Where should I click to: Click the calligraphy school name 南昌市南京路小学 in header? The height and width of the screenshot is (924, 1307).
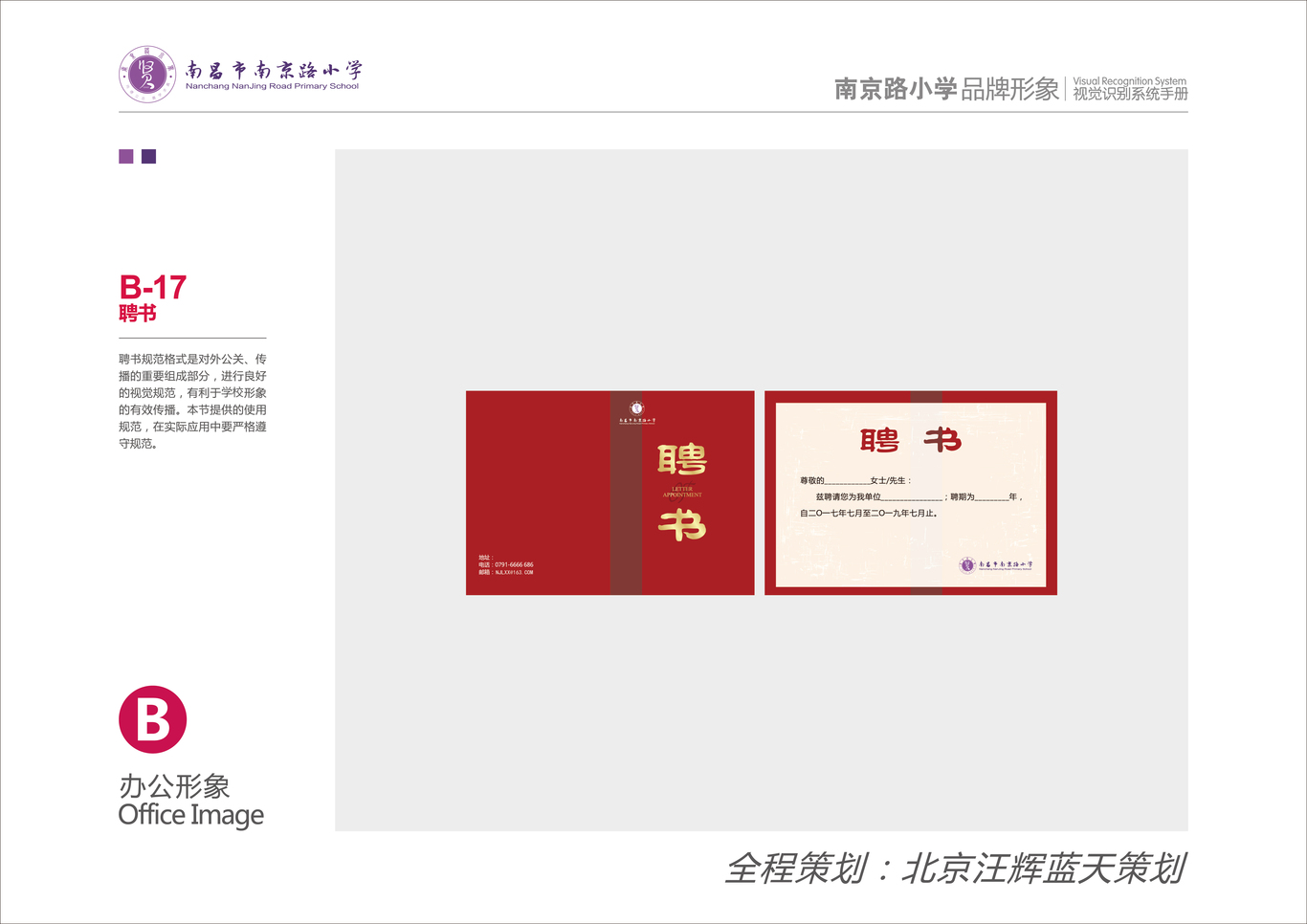point(274,70)
